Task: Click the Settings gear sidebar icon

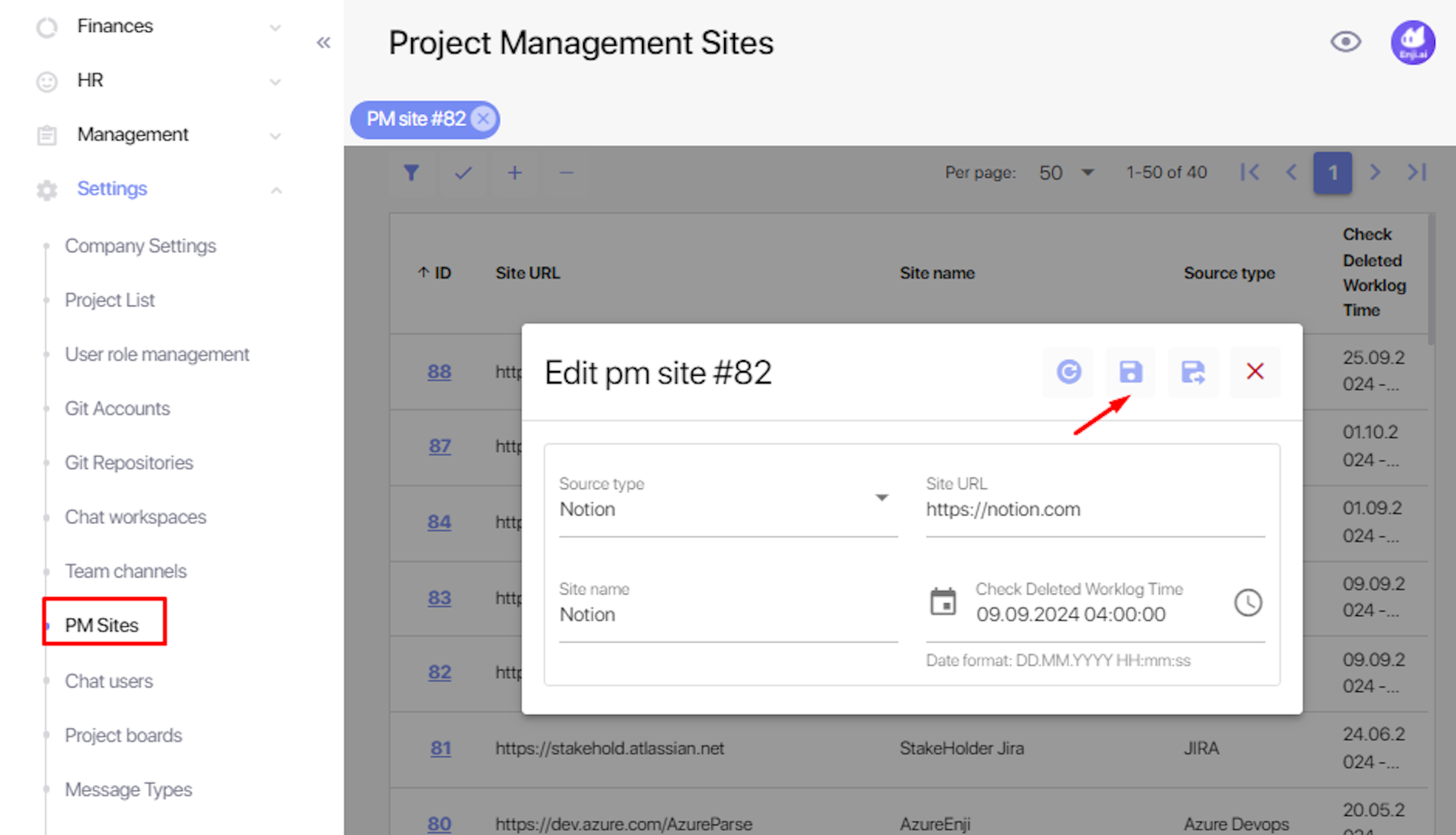Action: pyautogui.click(x=47, y=190)
